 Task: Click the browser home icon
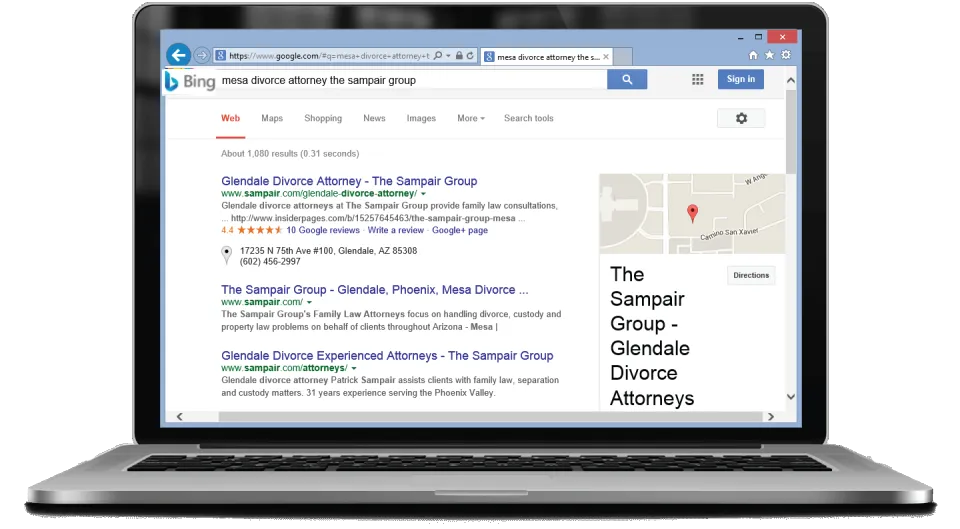(x=753, y=55)
